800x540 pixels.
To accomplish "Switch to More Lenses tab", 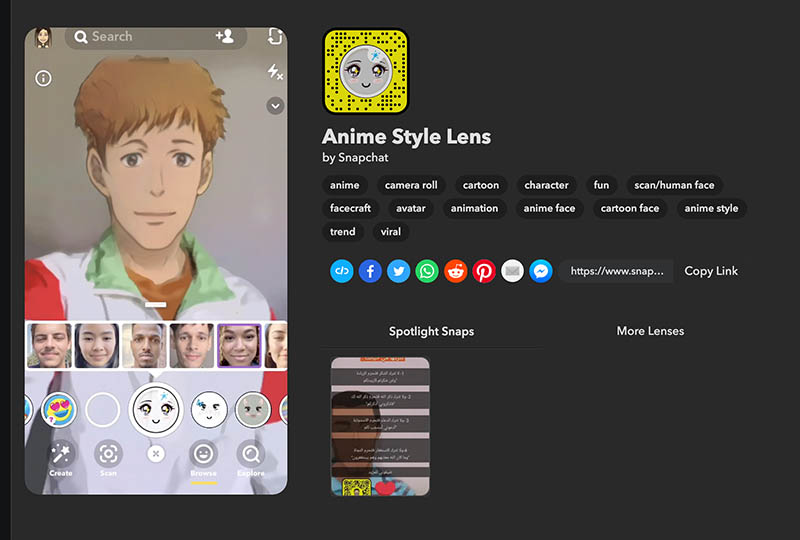I will 650,331.
